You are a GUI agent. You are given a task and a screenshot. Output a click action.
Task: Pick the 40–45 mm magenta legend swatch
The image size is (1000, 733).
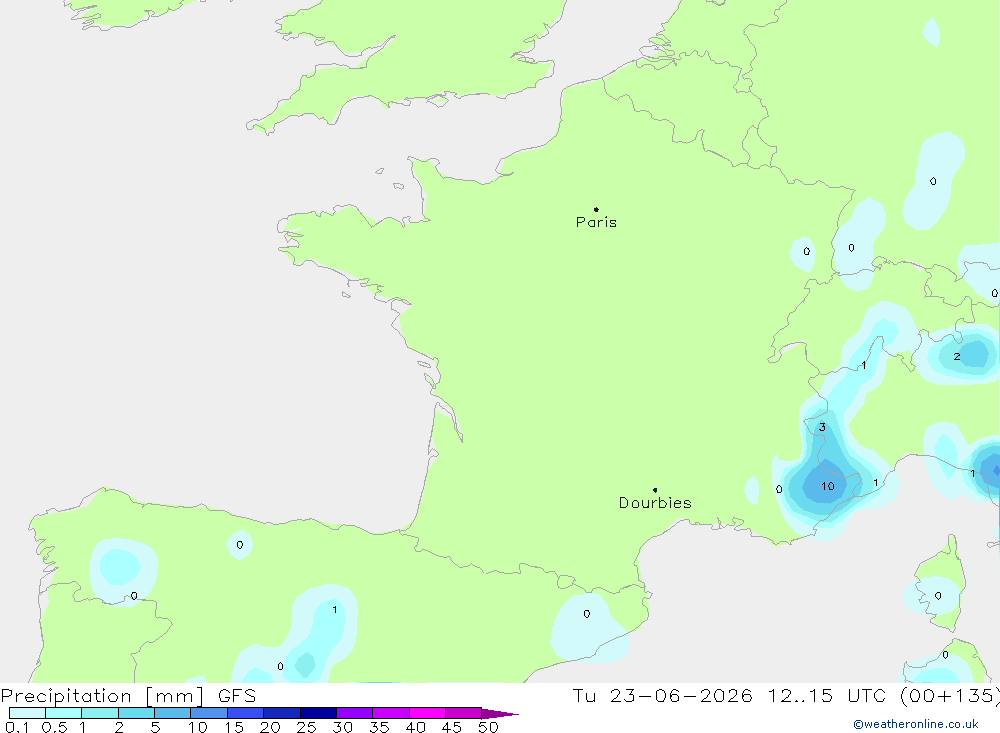(427, 713)
